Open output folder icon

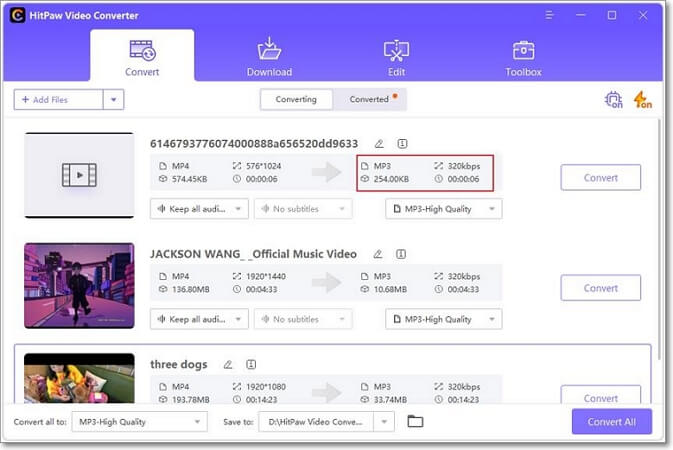(415, 422)
